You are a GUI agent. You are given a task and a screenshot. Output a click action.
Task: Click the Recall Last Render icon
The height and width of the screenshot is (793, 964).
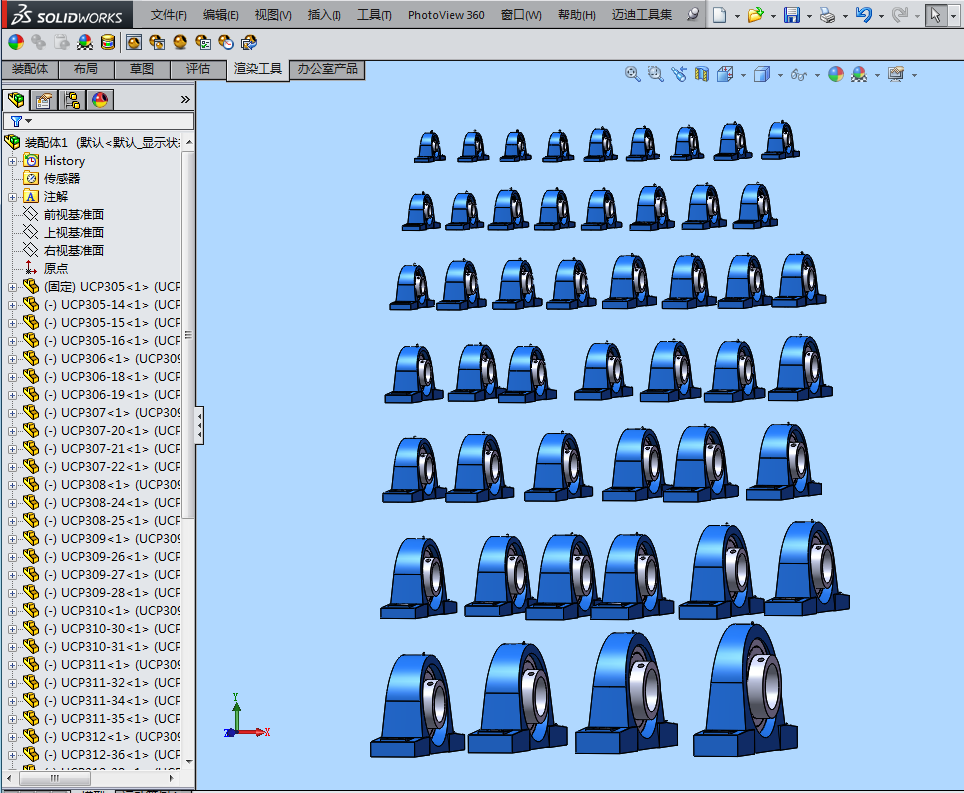coord(249,42)
